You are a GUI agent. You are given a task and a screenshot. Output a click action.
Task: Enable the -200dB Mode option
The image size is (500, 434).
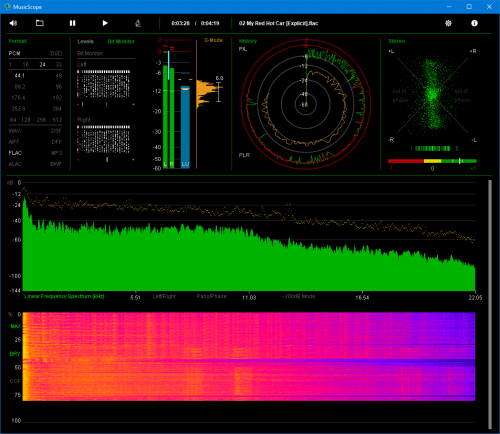[x=299, y=296]
